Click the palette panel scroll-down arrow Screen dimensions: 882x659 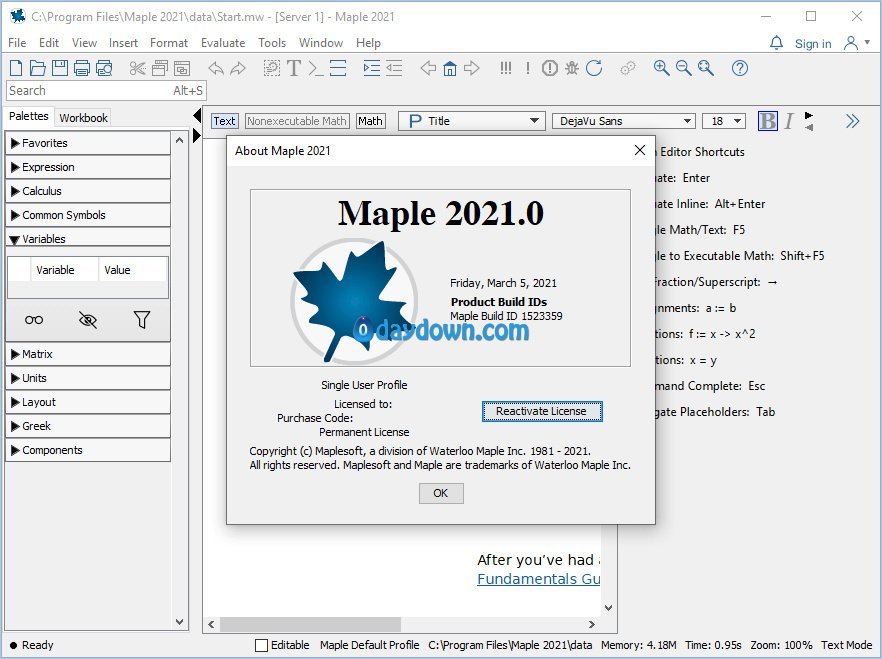[x=179, y=622]
